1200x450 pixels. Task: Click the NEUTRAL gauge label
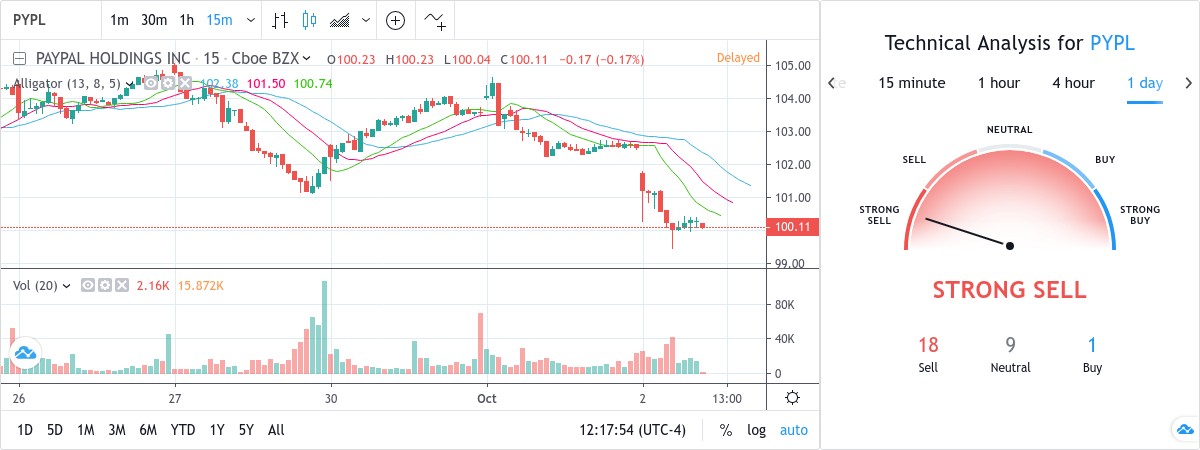(x=1009, y=130)
